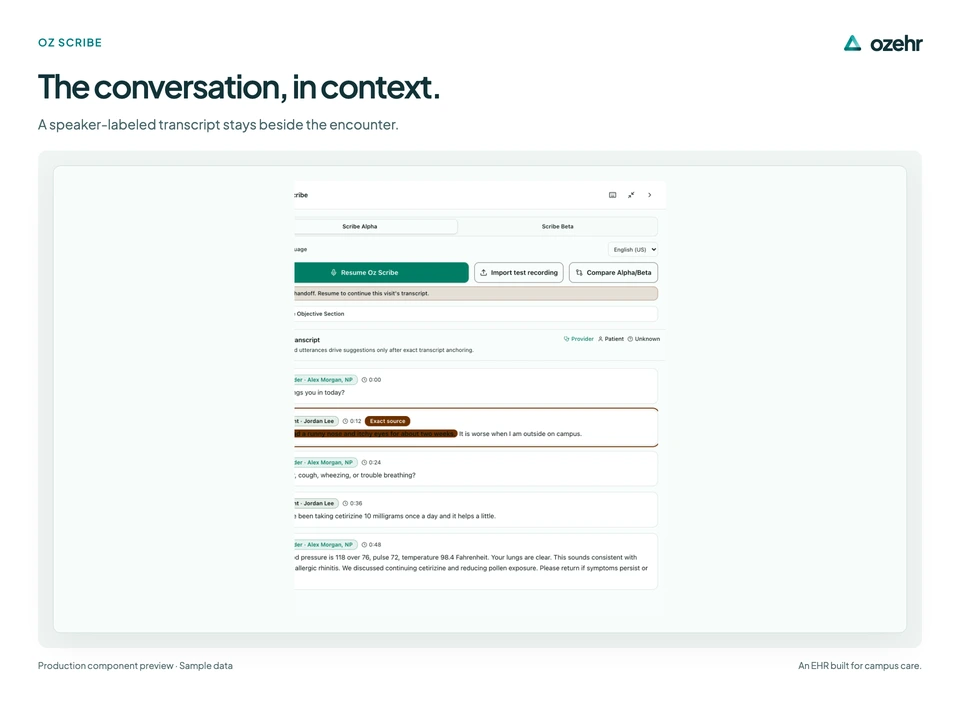Click the Compare Alpha/Beta button

click(613, 272)
